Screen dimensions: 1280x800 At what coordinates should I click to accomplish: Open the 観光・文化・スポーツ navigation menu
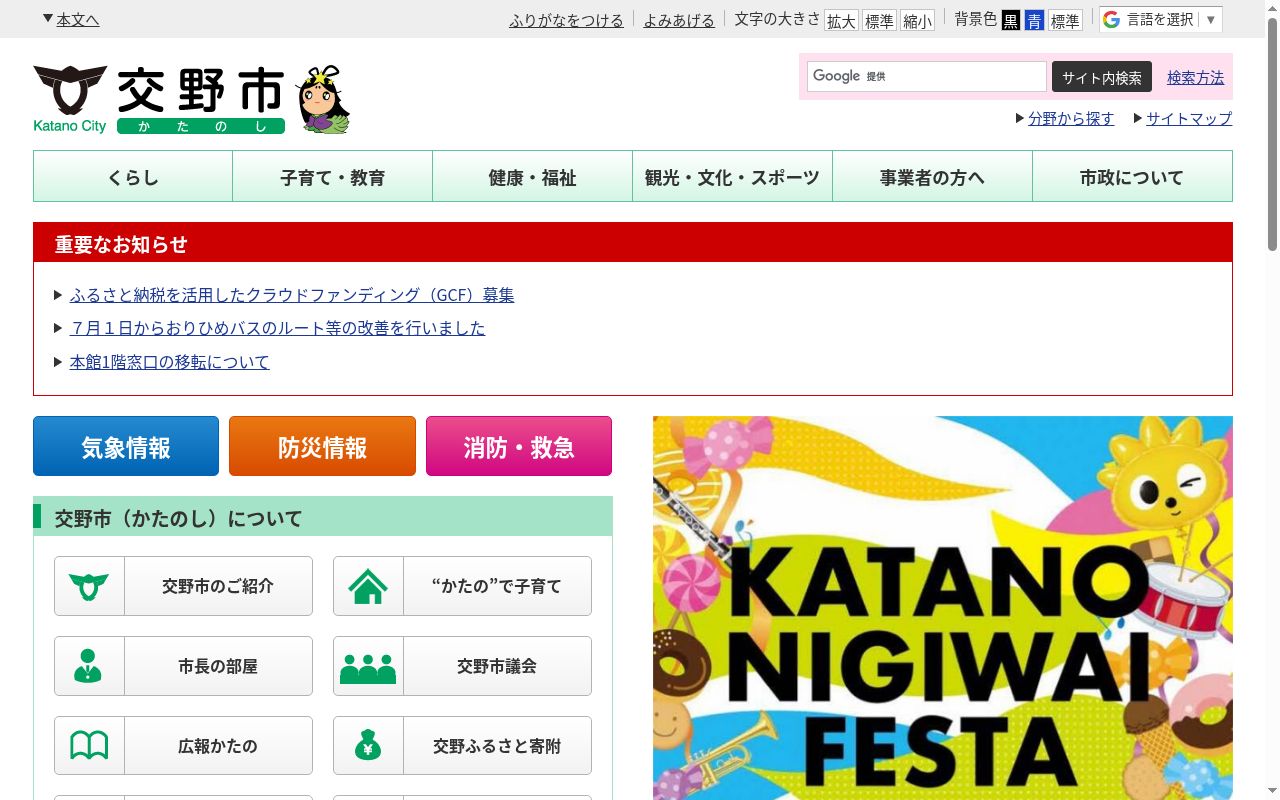[x=733, y=177]
